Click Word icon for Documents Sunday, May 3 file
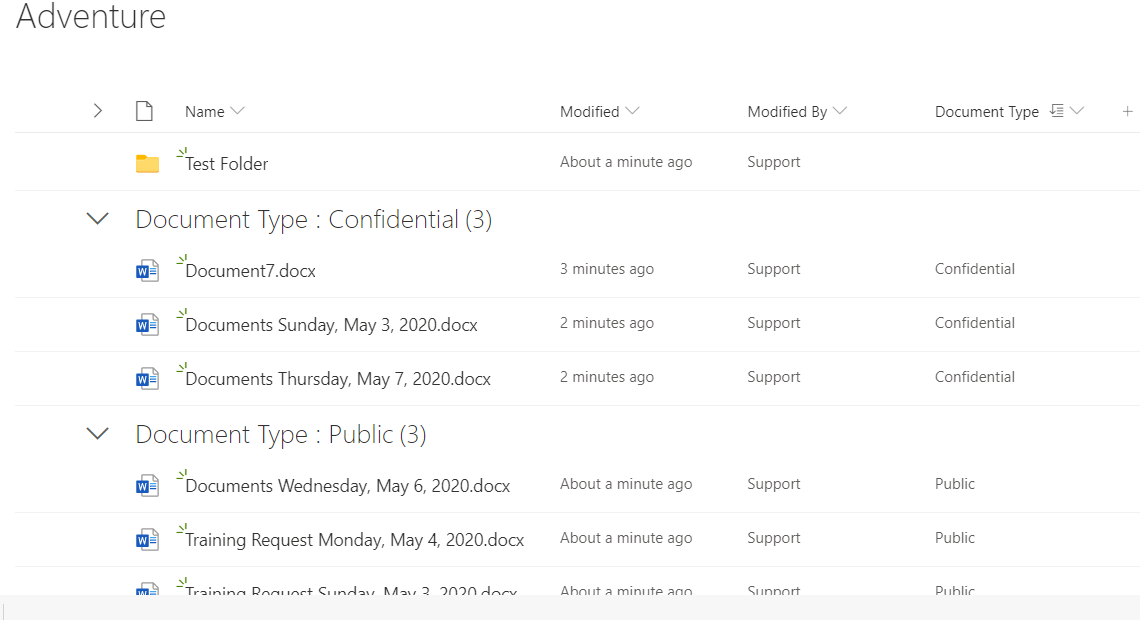The height and width of the screenshot is (620, 1140). tap(148, 324)
